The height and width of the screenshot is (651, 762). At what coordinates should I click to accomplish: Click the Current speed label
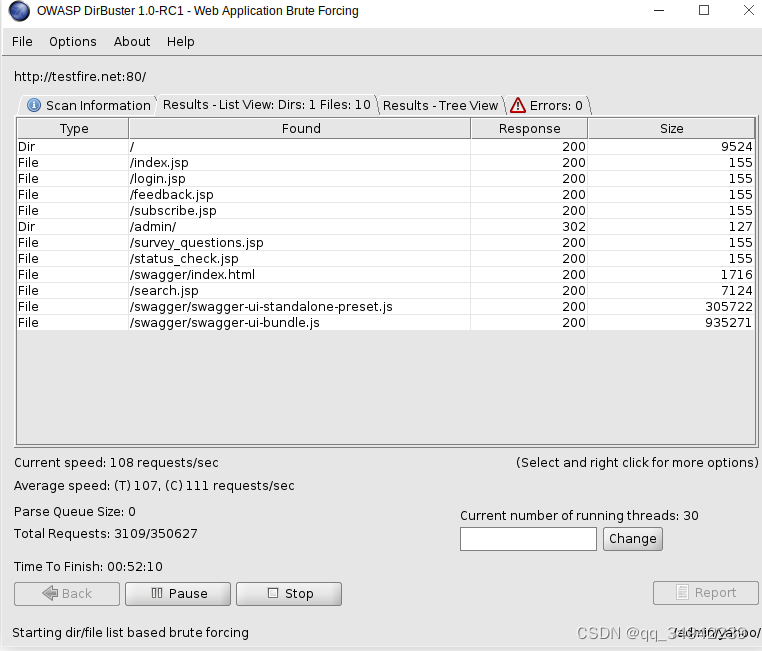116,463
